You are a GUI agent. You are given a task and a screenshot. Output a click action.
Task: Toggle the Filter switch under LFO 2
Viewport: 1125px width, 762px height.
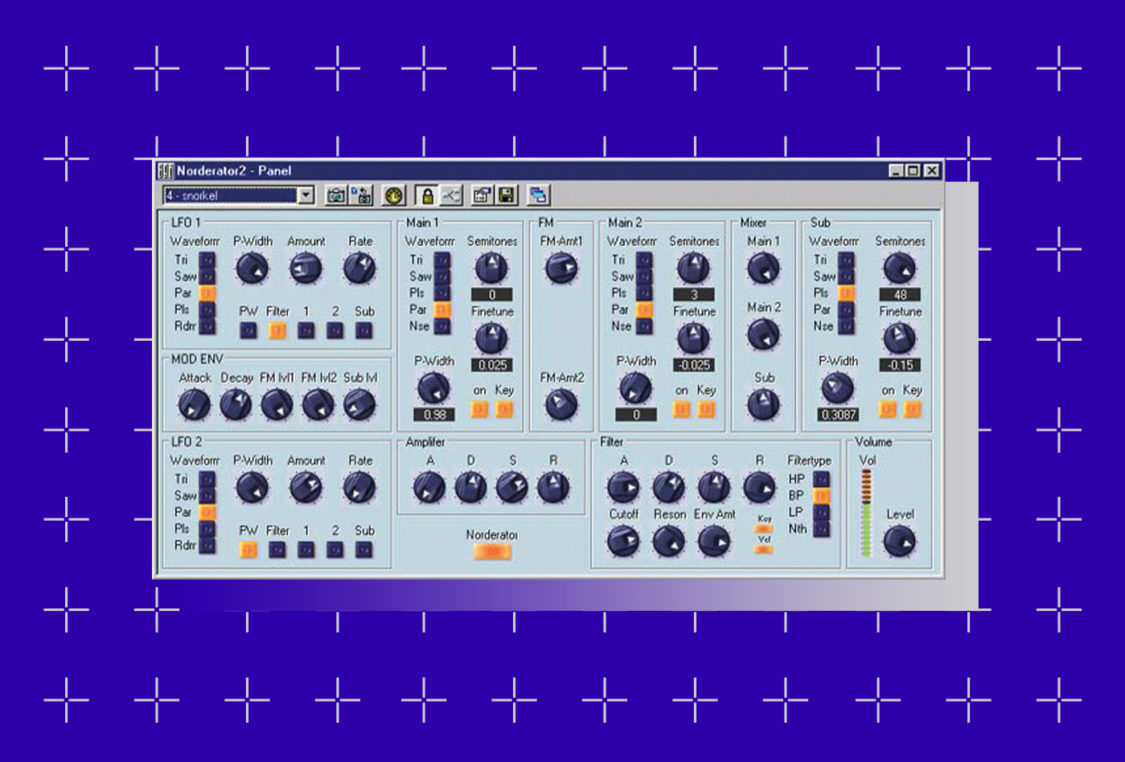(x=278, y=548)
